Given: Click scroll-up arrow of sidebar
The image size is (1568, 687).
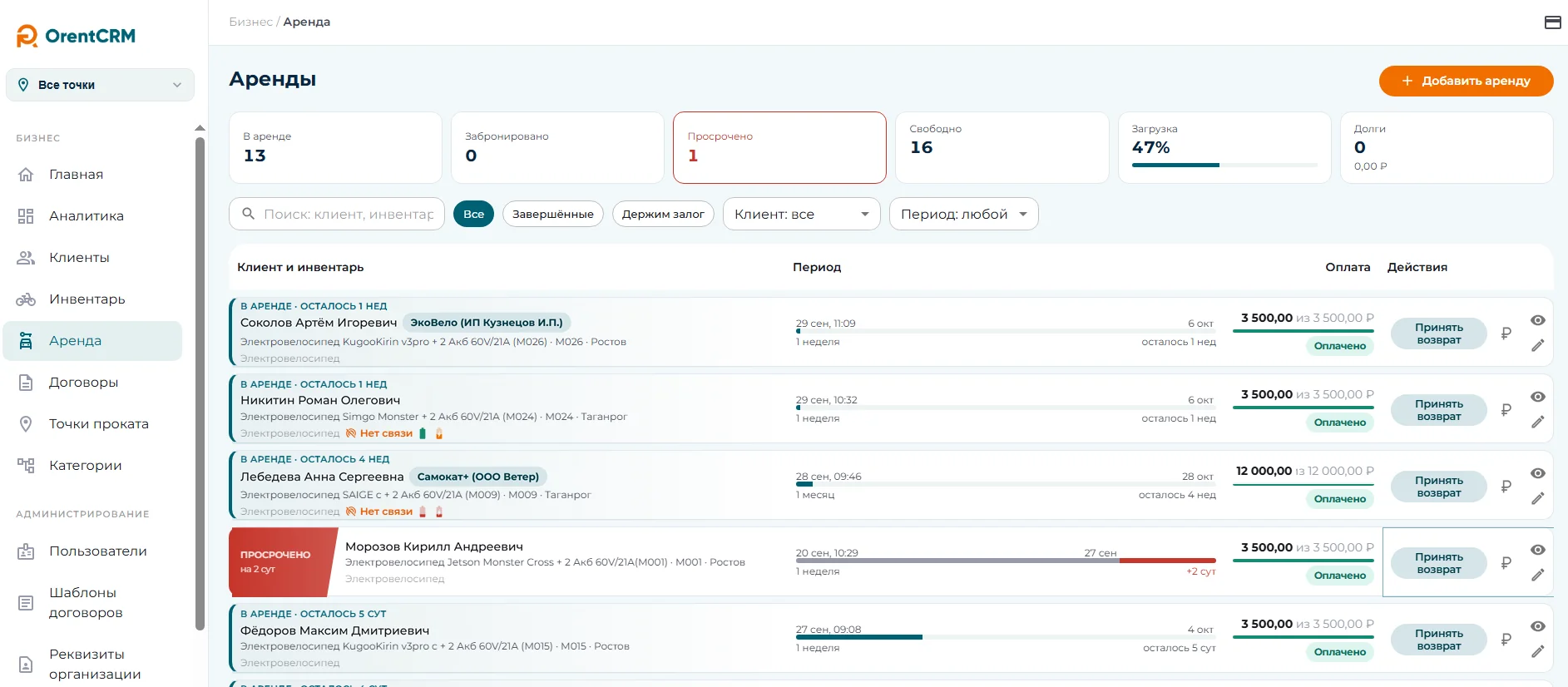Looking at the screenshot, I should 200,128.
